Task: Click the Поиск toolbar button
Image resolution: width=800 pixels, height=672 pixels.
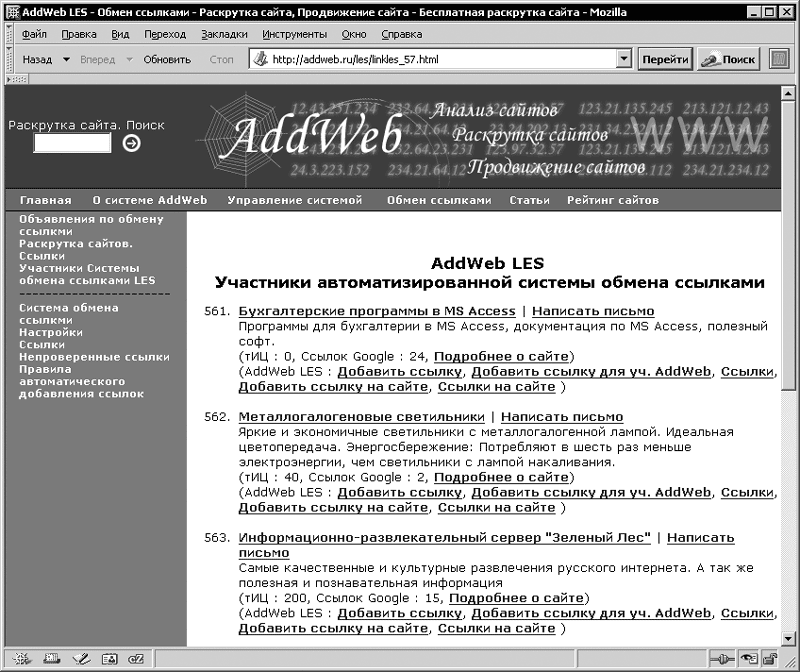Action: [728, 59]
